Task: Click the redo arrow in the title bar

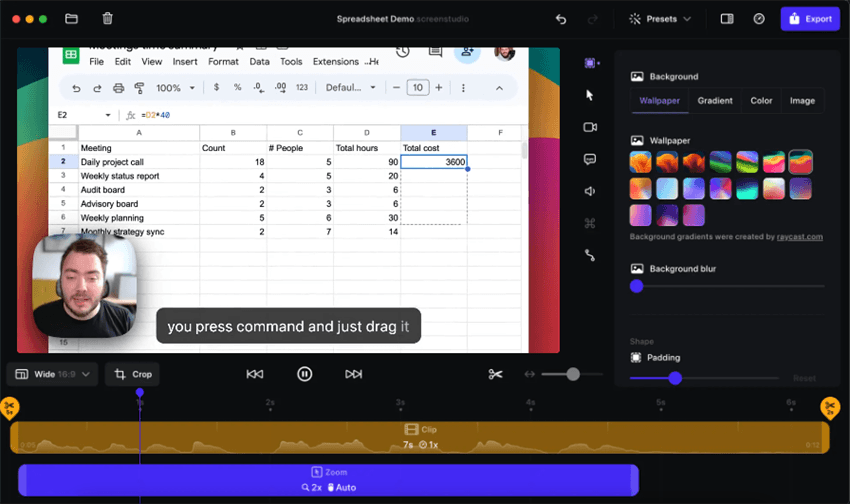Action: coord(593,20)
